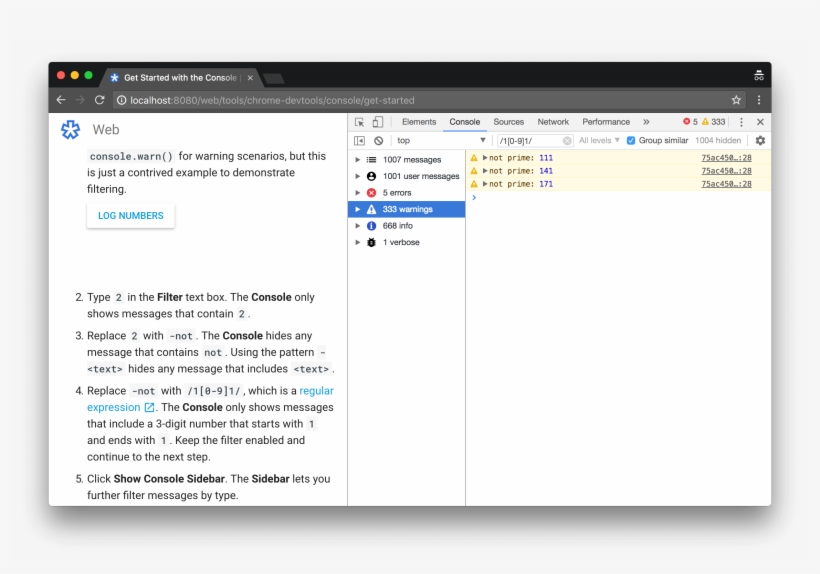Switch to the Network tab

[x=553, y=122]
